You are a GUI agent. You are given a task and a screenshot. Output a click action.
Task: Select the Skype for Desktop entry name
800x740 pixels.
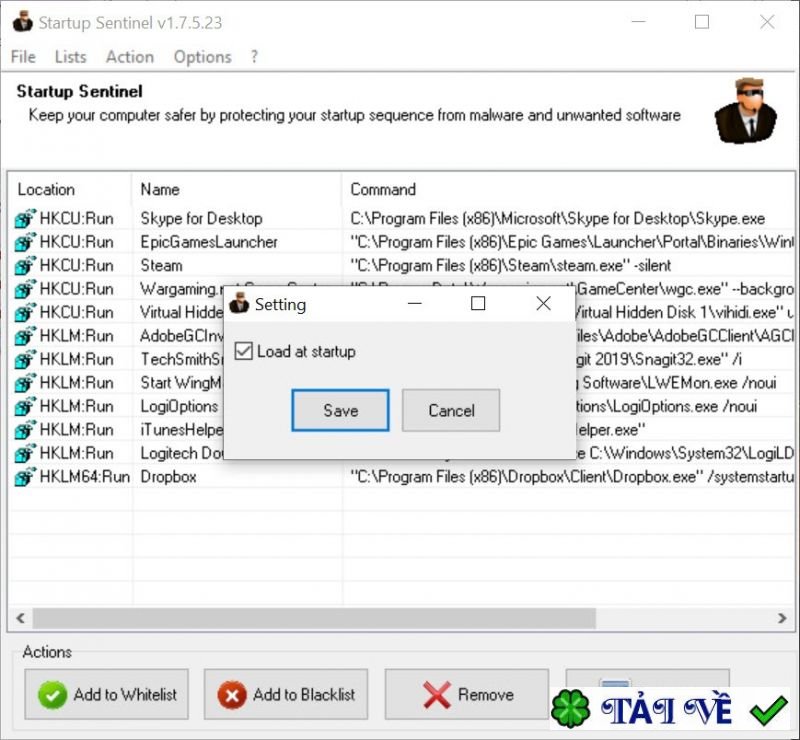pos(201,218)
